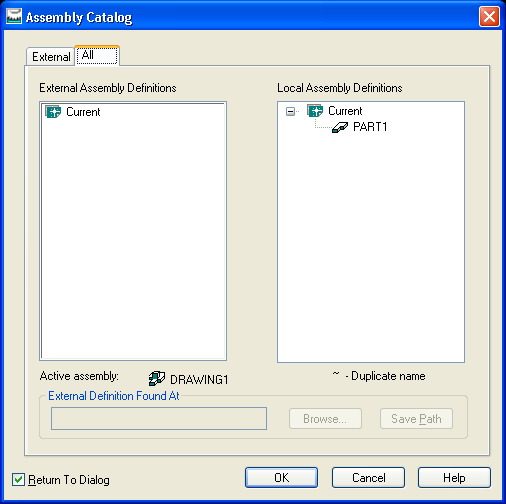Close the Assembly Catalog dialog

489,16
